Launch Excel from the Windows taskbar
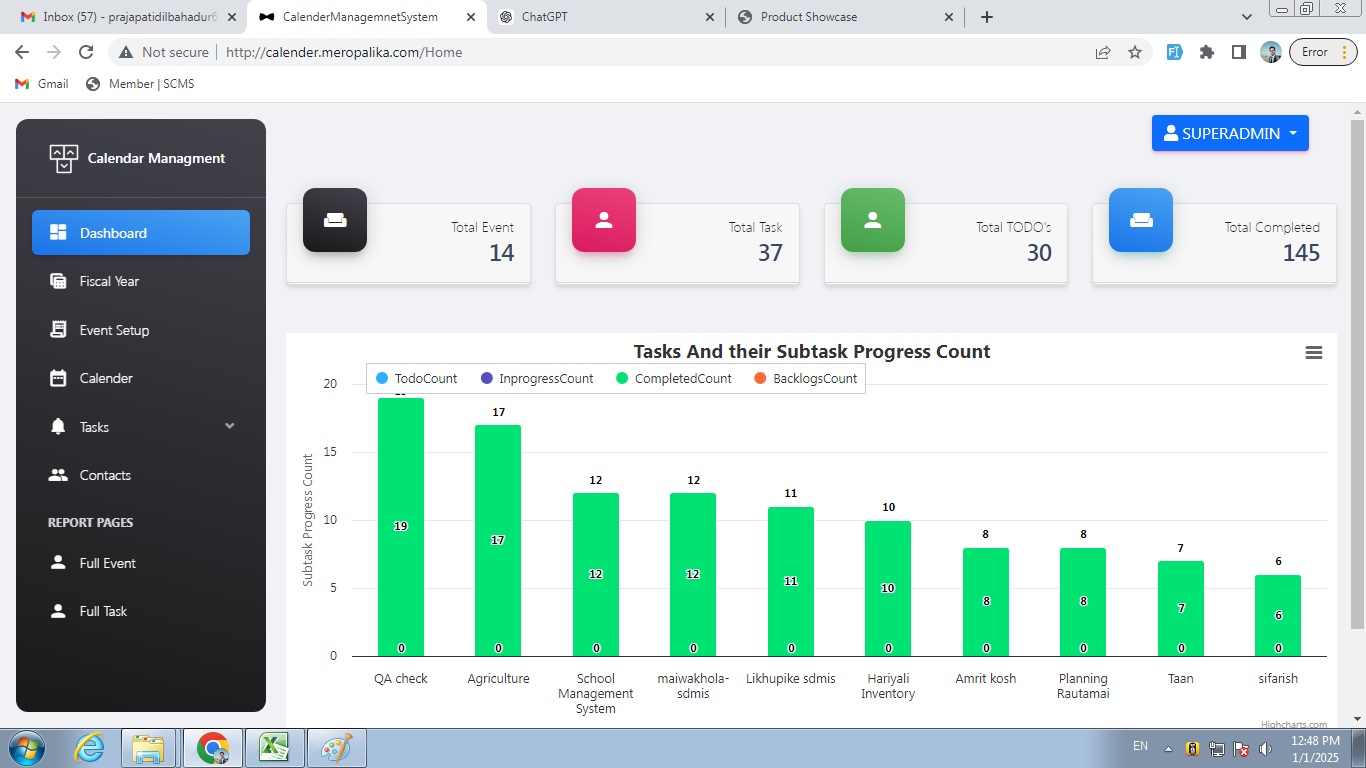The image size is (1366, 768). point(273,748)
